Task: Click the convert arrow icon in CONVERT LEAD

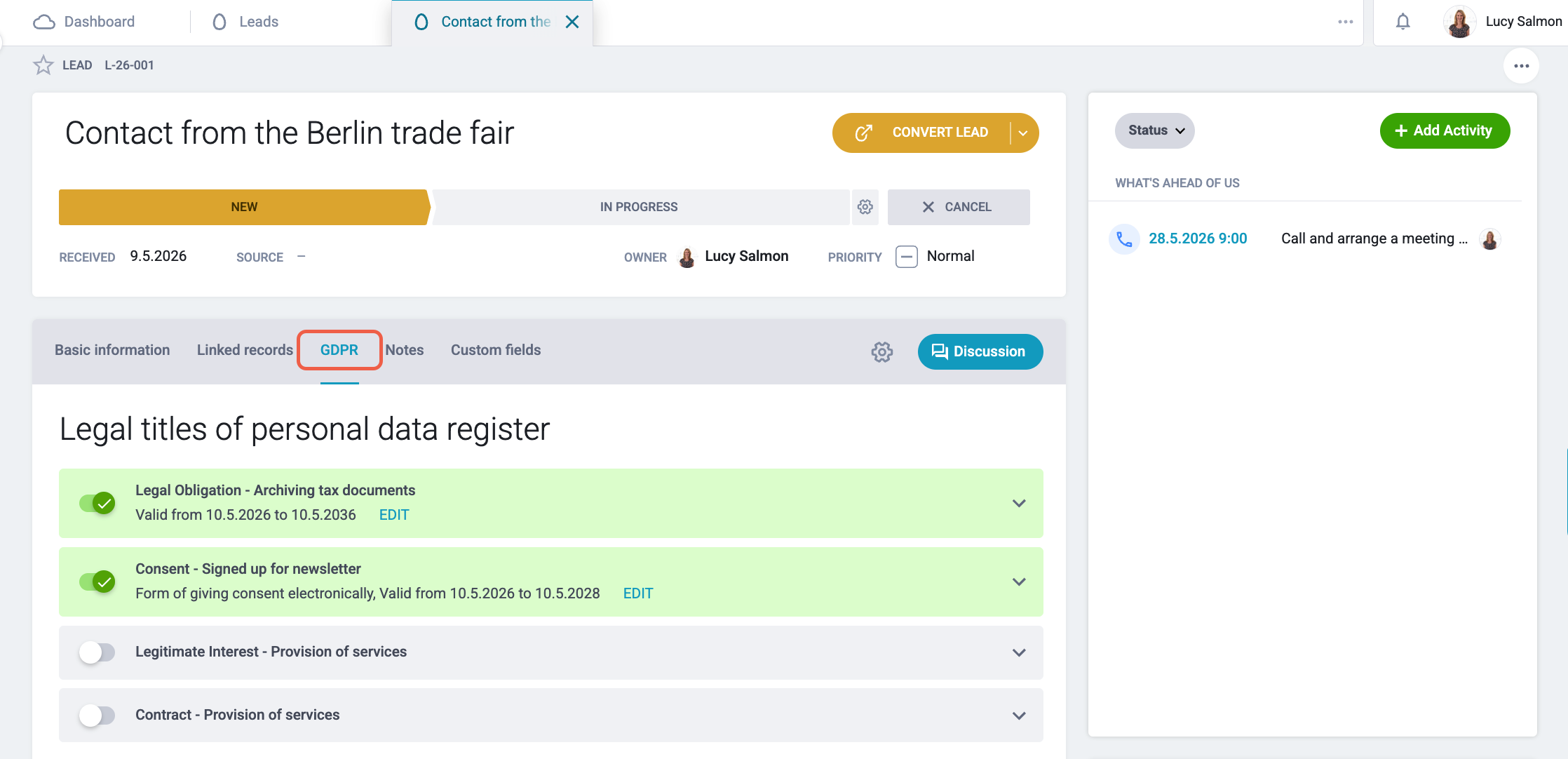Action: pyautogui.click(x=864, y=133)
